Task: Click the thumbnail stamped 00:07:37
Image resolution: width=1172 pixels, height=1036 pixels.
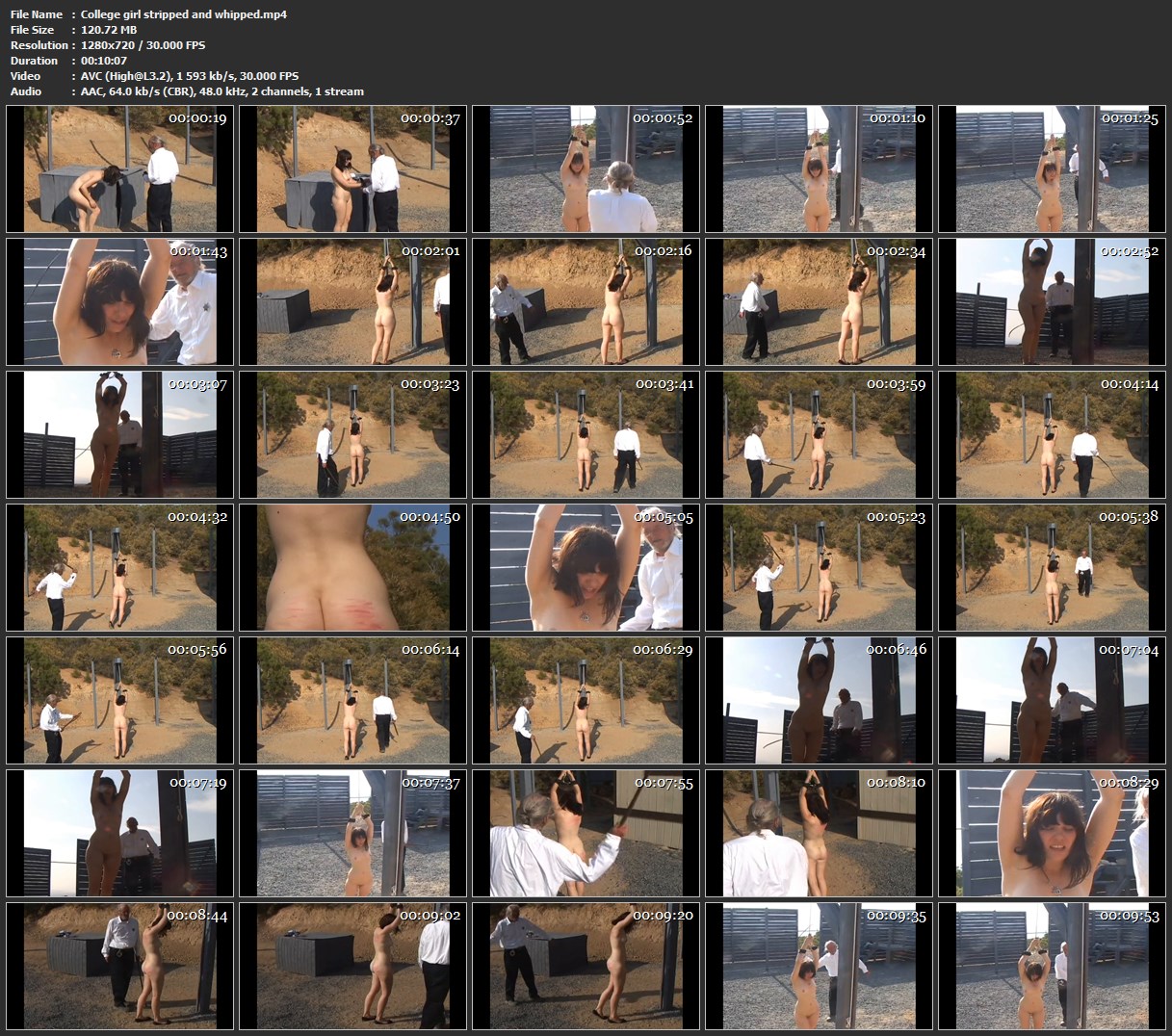Action: [353, 834]
